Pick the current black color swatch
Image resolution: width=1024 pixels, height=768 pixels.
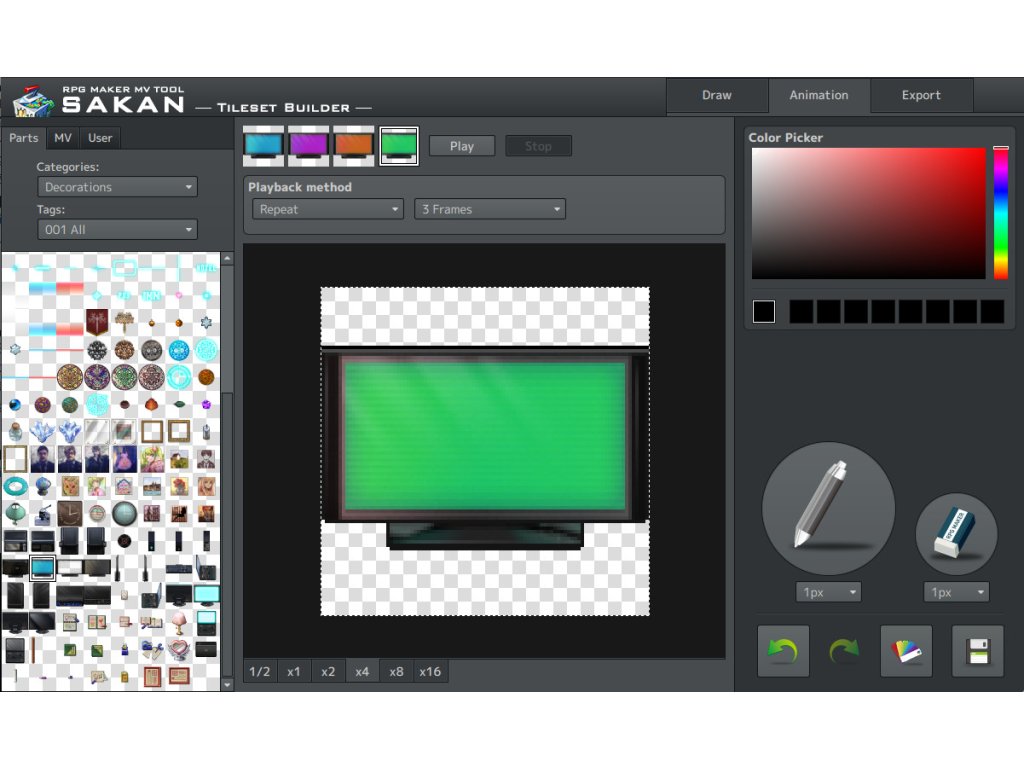tap(764, 312)
